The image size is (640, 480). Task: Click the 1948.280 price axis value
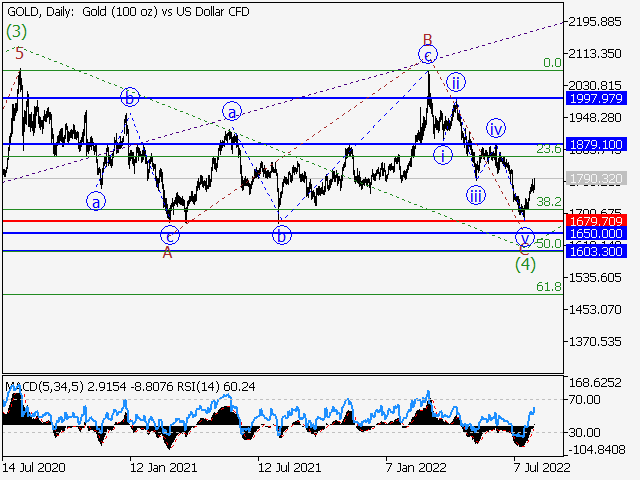click(595, 118)
